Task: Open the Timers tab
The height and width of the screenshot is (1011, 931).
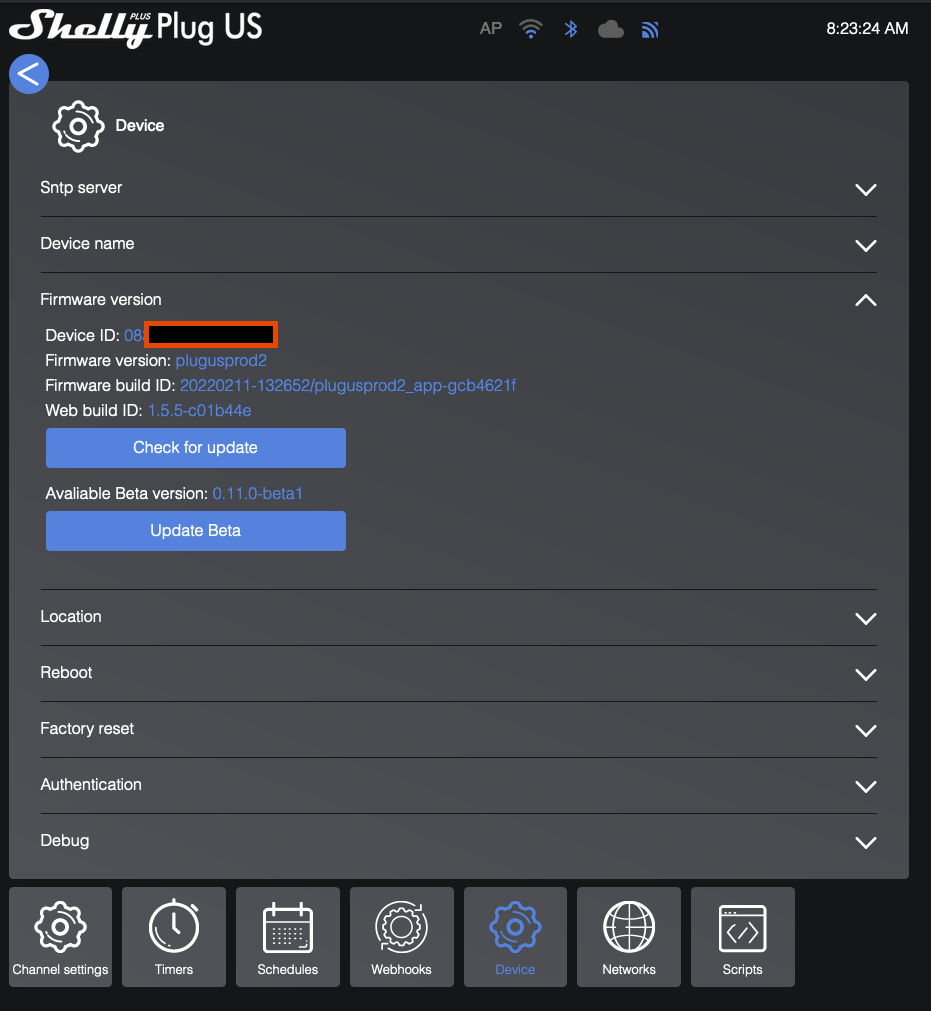Action: [174, 937]
